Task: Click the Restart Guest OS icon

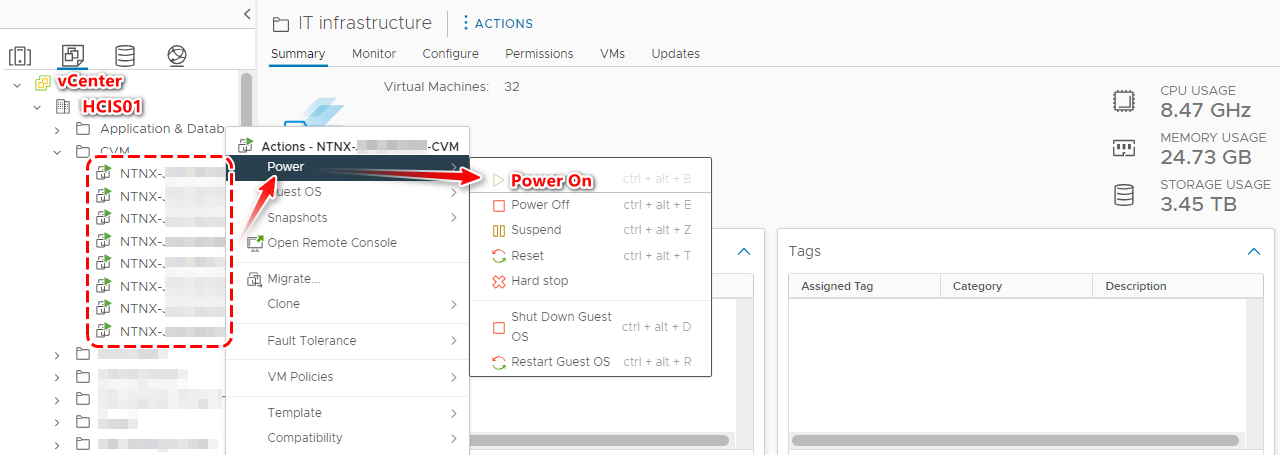Action: click(x=499, y=362)
